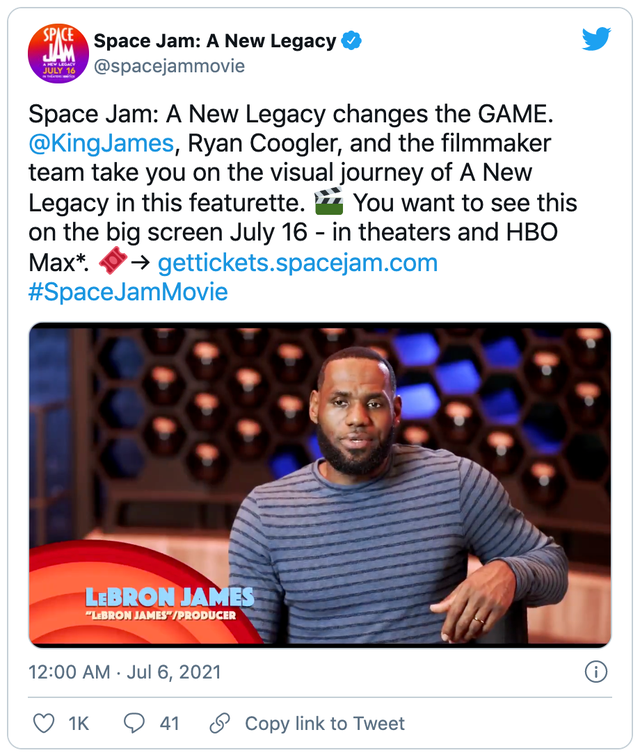Click the reply speech bubble icon

133,723
